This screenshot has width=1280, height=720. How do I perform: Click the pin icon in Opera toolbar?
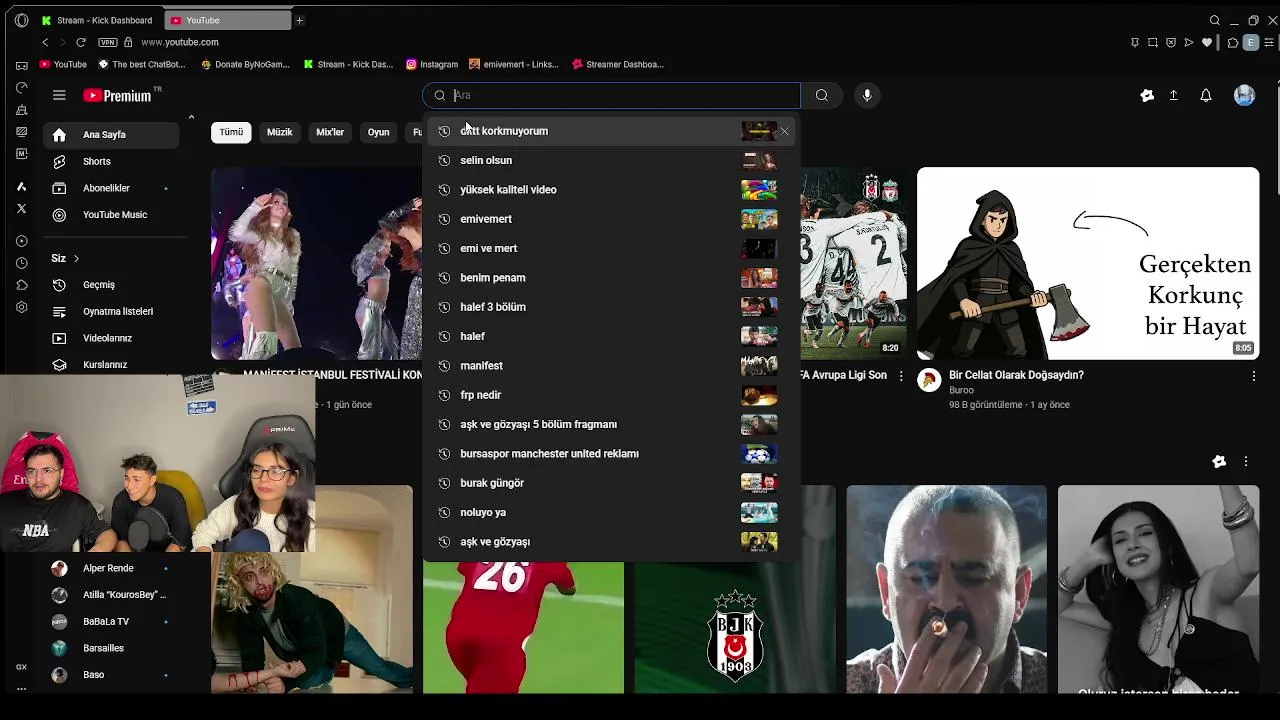[1135, 42]
